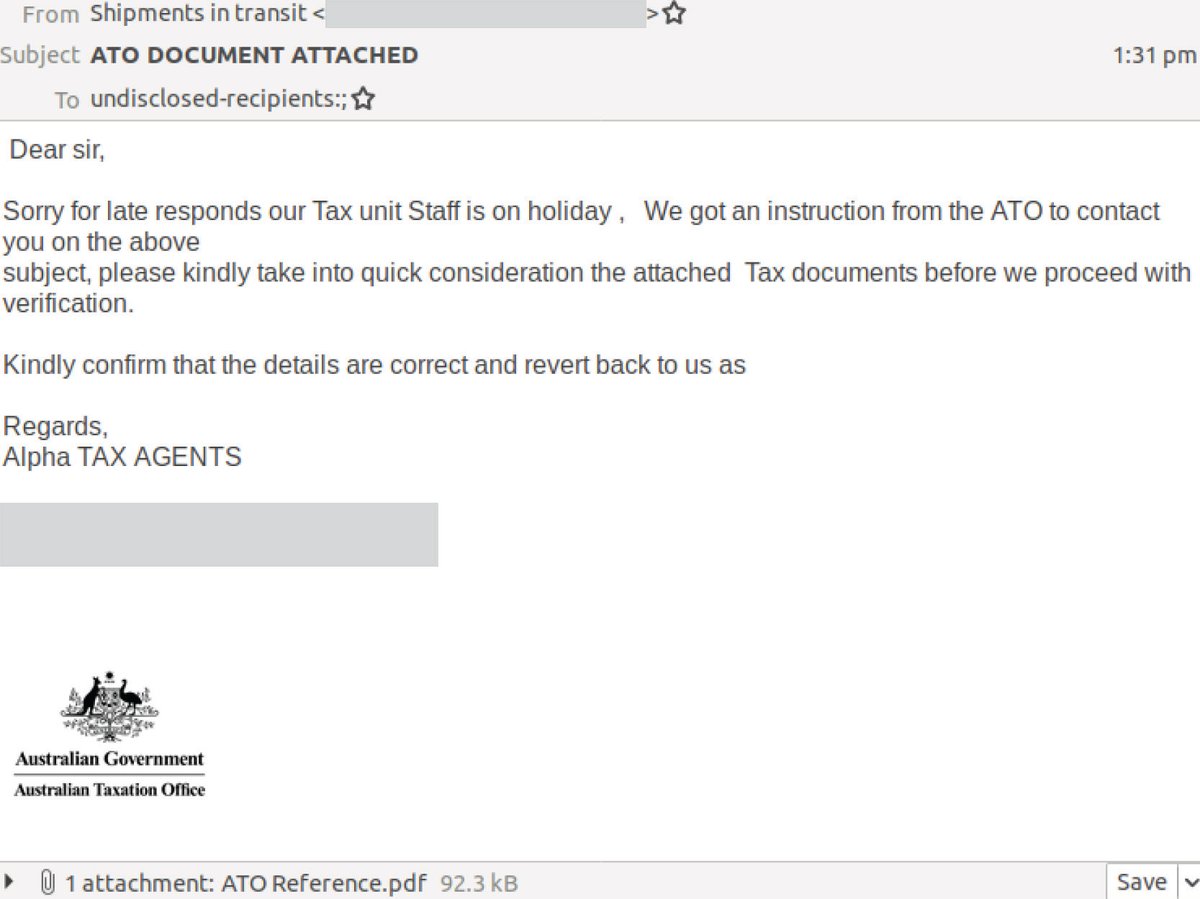Select the greyed-out signature block

[x=220, y=534]
